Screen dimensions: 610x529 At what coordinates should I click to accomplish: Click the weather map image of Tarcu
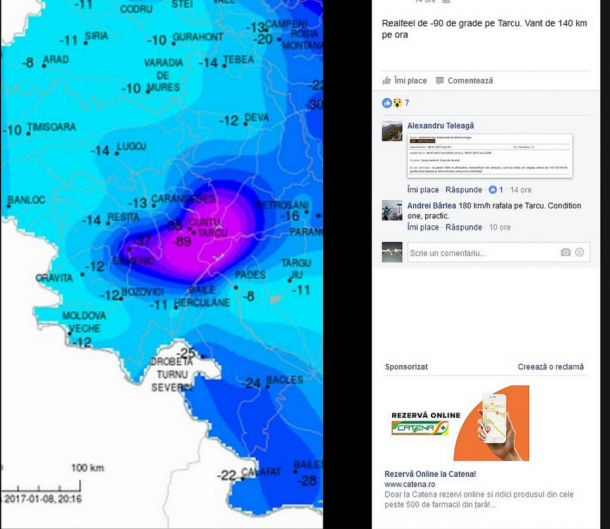[162, 250]
